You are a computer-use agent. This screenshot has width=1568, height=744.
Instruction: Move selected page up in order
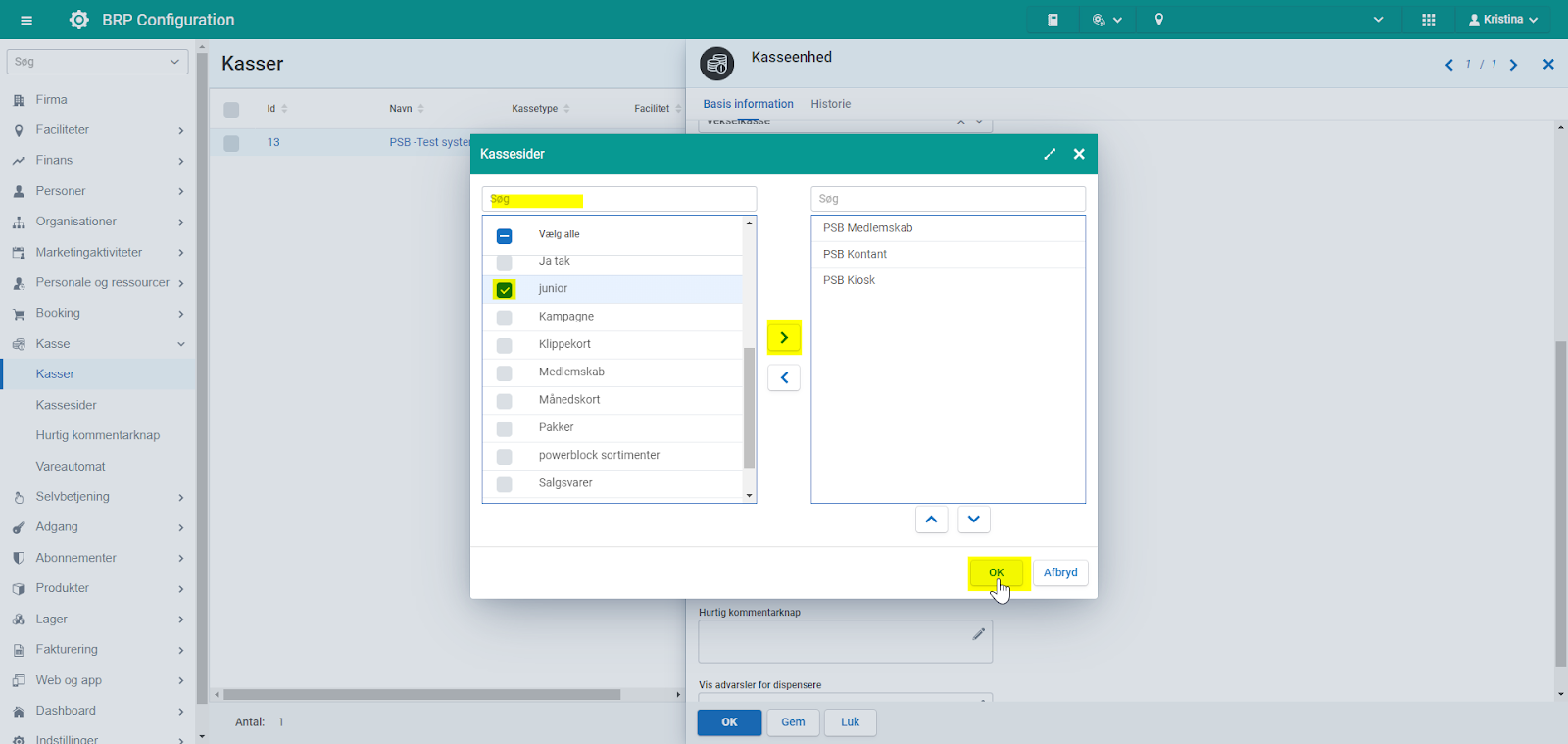coord(931,520)
